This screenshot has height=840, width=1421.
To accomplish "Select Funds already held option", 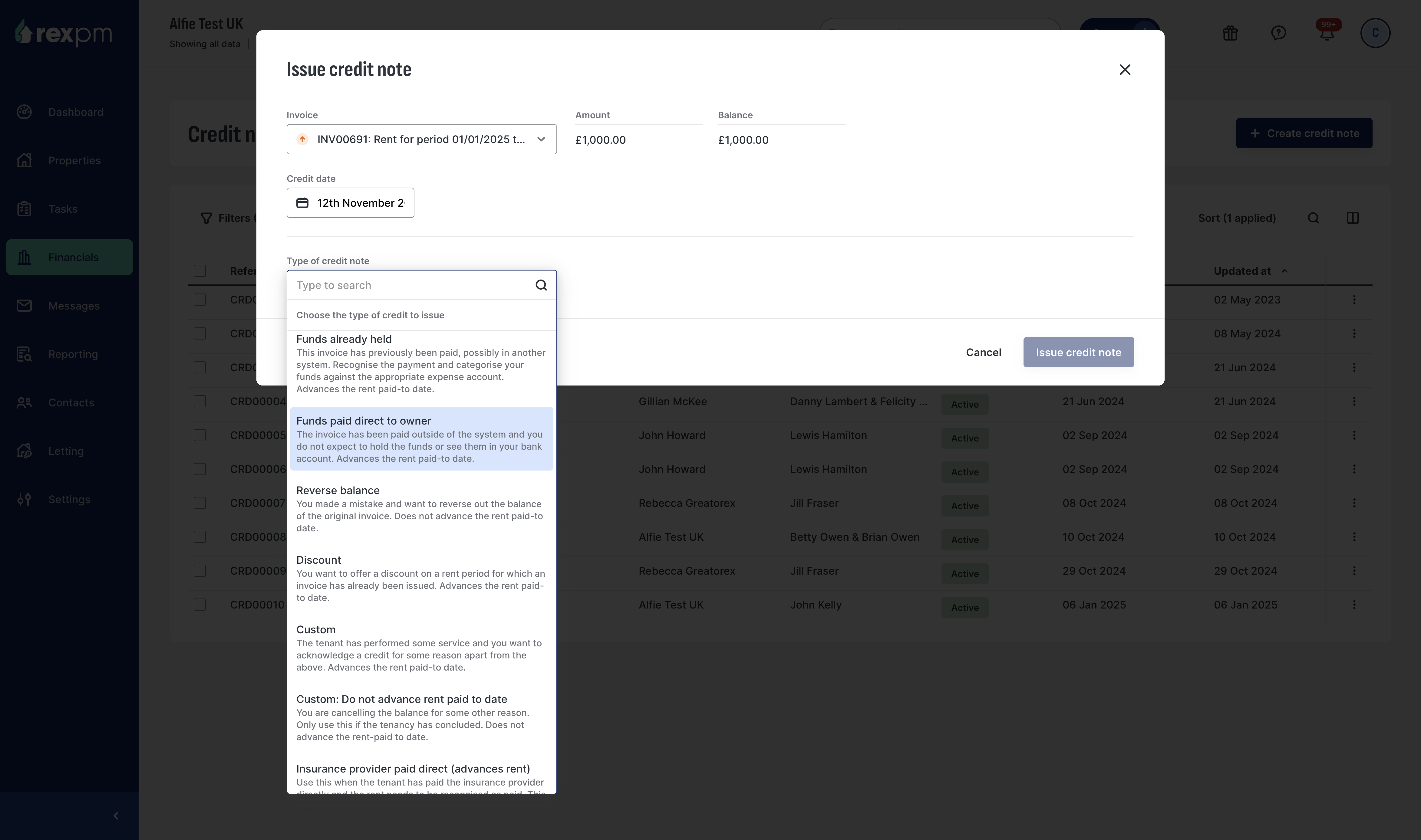I will pyautogui.click(x=421, y=363).
